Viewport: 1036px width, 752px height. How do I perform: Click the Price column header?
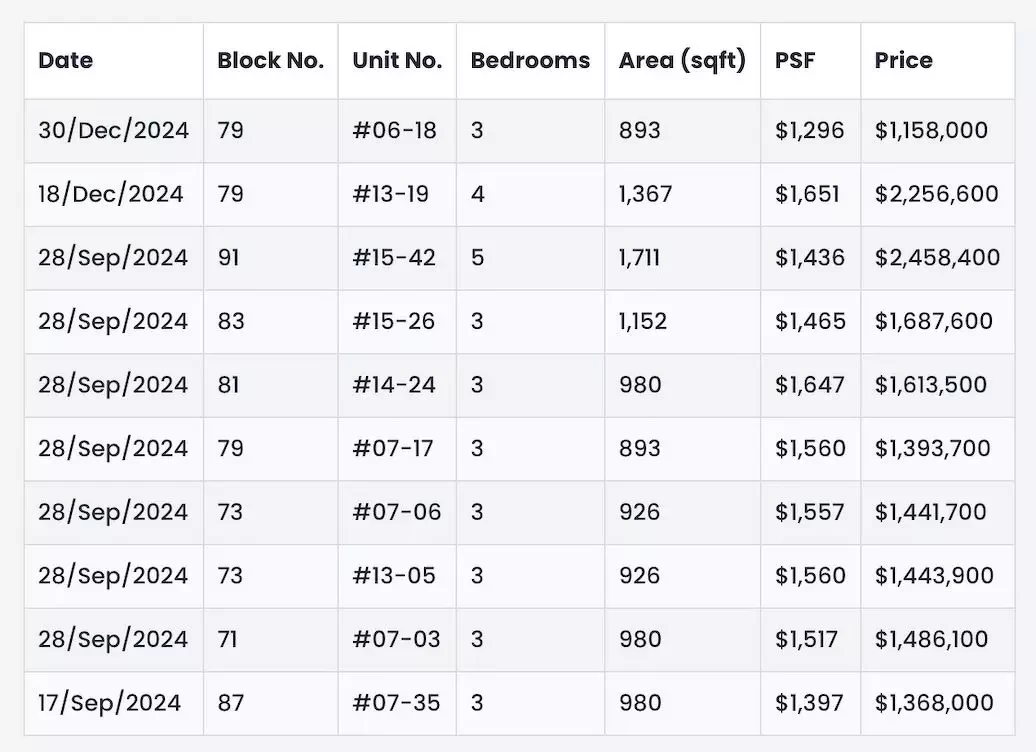click(x=938, y=61)
